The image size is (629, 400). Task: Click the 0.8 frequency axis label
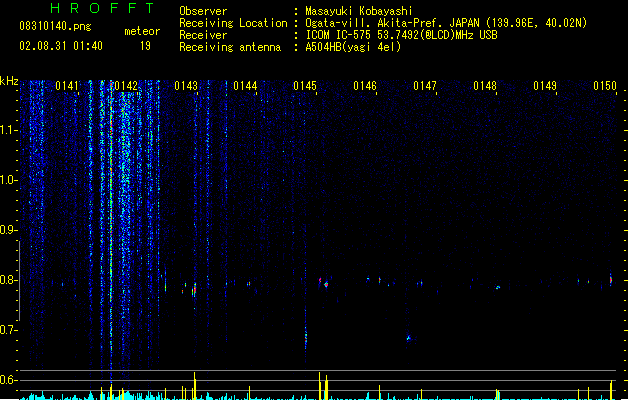coord(8,280)
